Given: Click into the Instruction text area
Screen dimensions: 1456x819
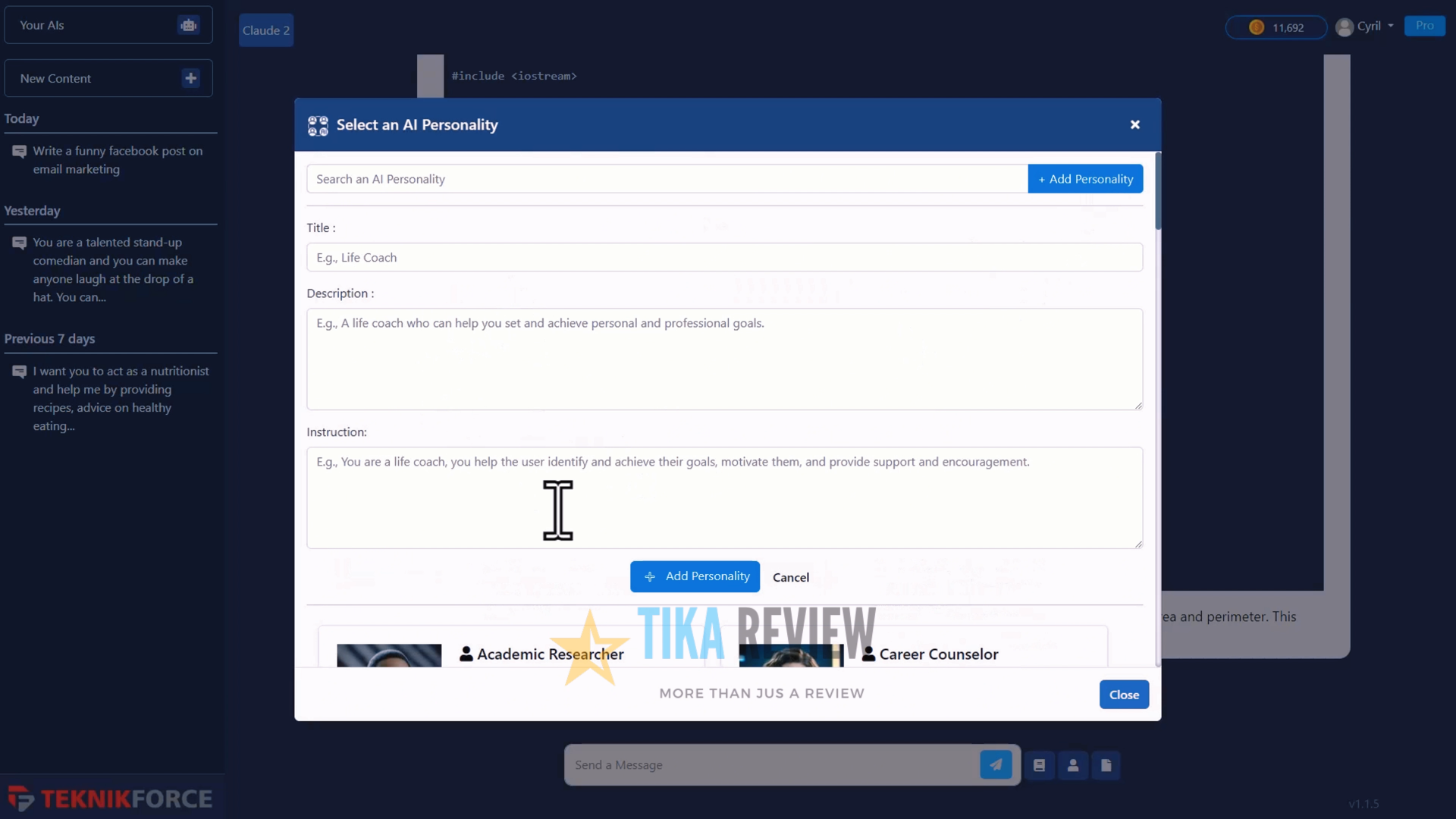Looking at the screenshot, I should [x=724, y=497].
